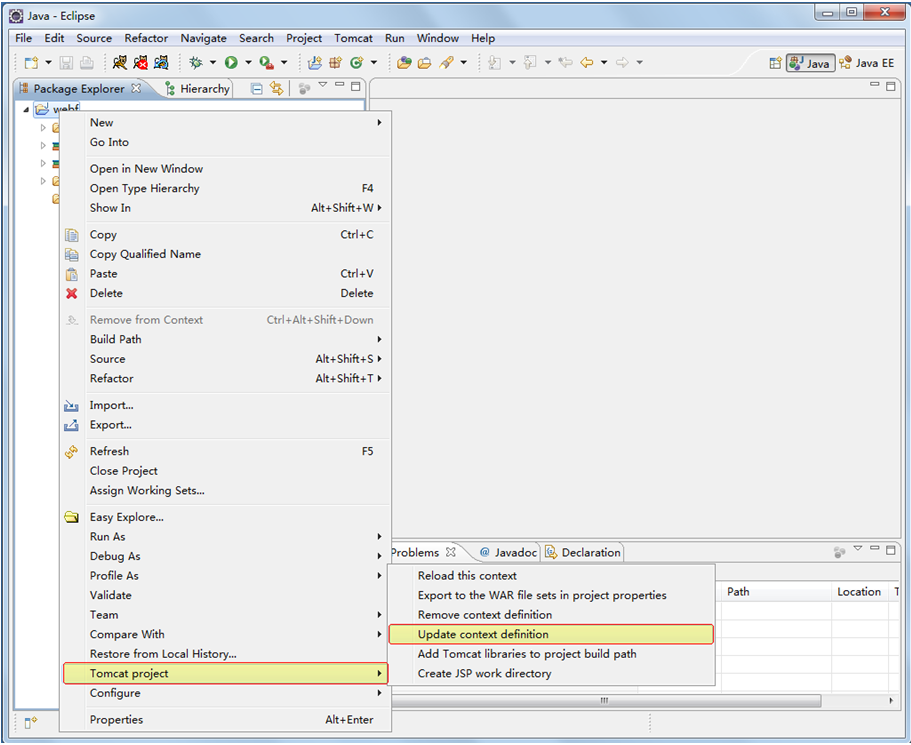
Task: Click the New Java Package icon
Action: click(x=336, y=62)
